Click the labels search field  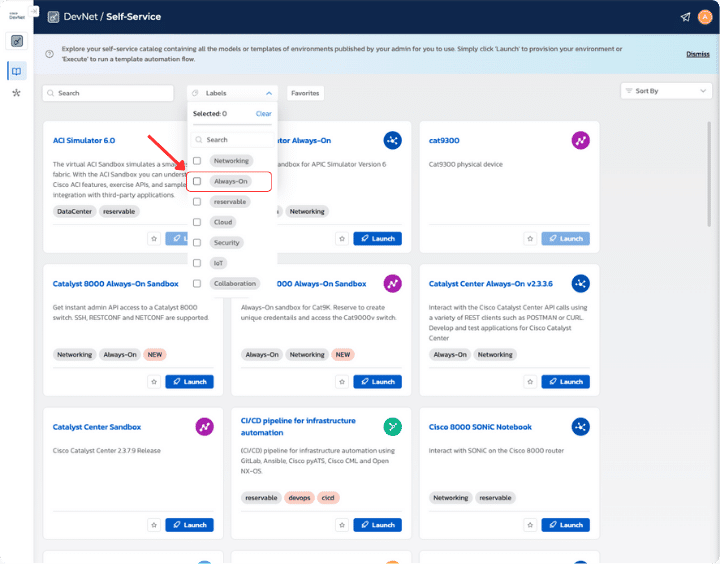(x=232, y=140)
